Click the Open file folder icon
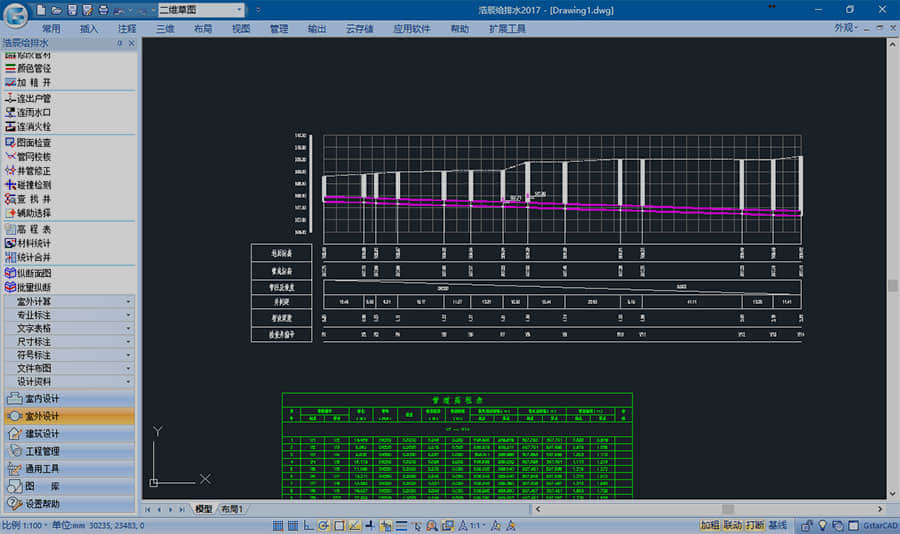 point(57,9)
